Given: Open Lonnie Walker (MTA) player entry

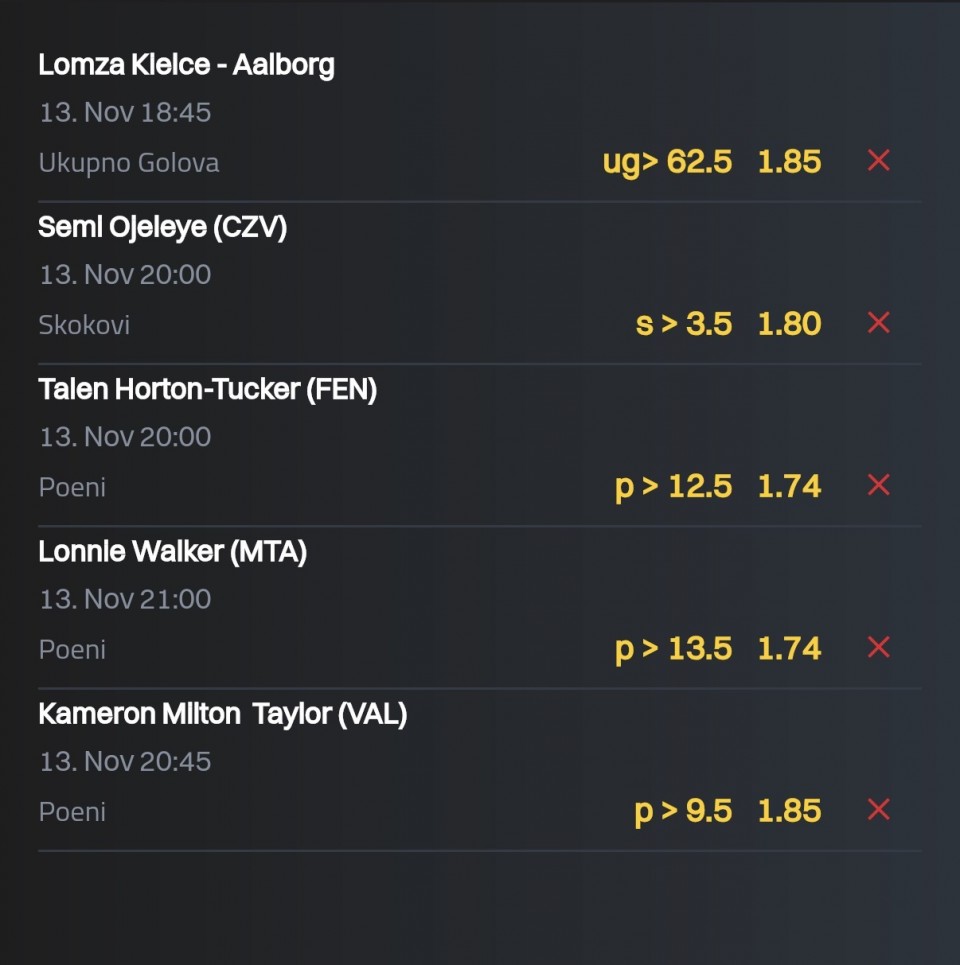Looking at the screenshot, I should click(x=172, y=552).
